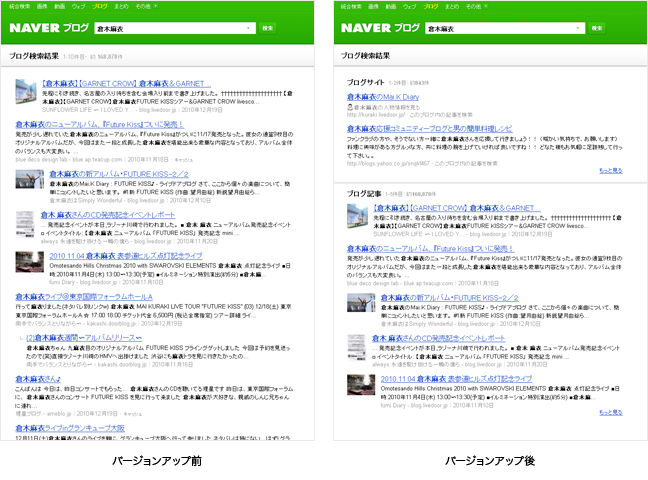Open 東京国際フォーラムホールA live result link

coord(84,297)
